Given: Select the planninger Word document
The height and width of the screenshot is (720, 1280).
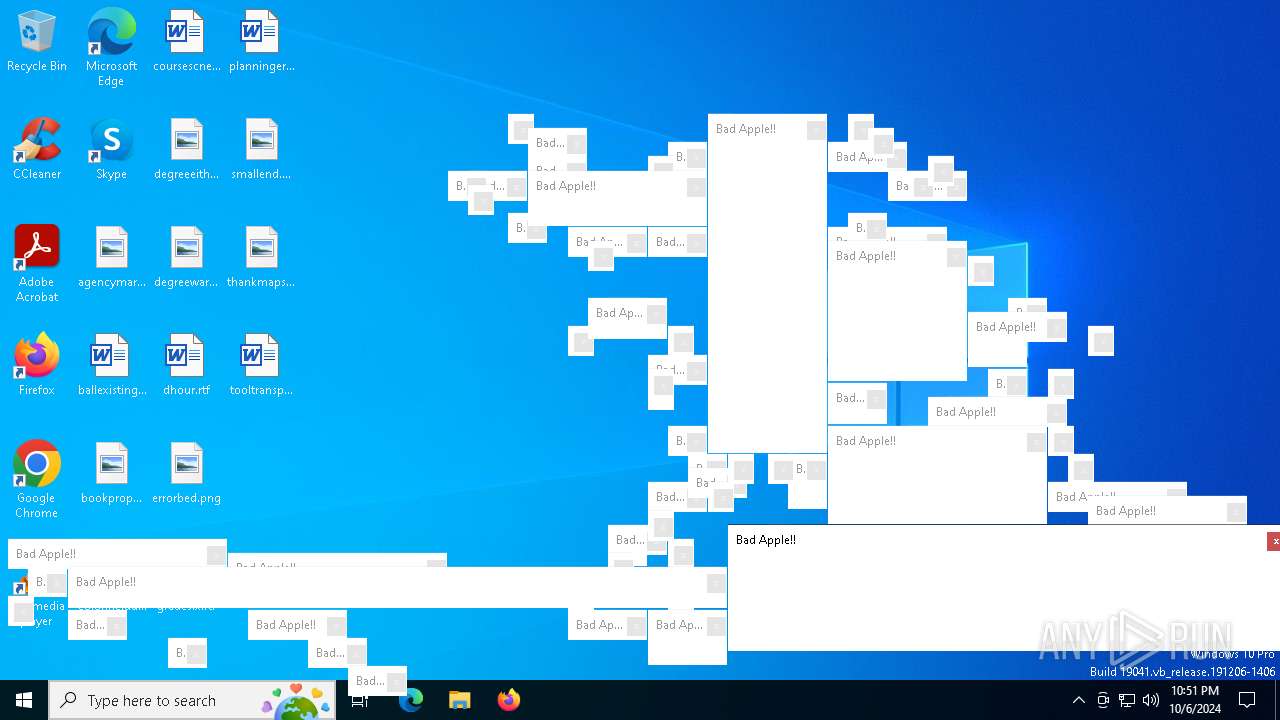Looking at the screenshot, I should point(261,42).
